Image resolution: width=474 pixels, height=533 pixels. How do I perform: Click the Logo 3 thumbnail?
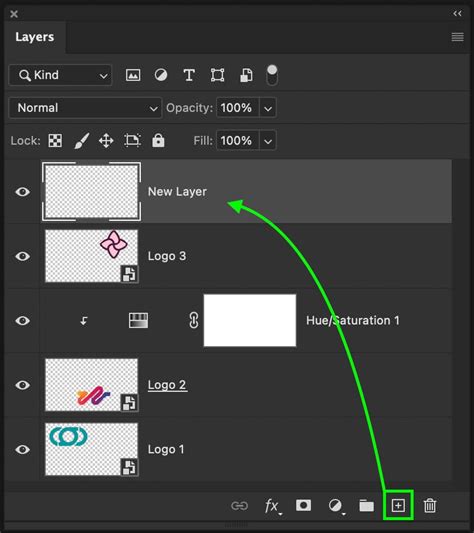[91, 256]
